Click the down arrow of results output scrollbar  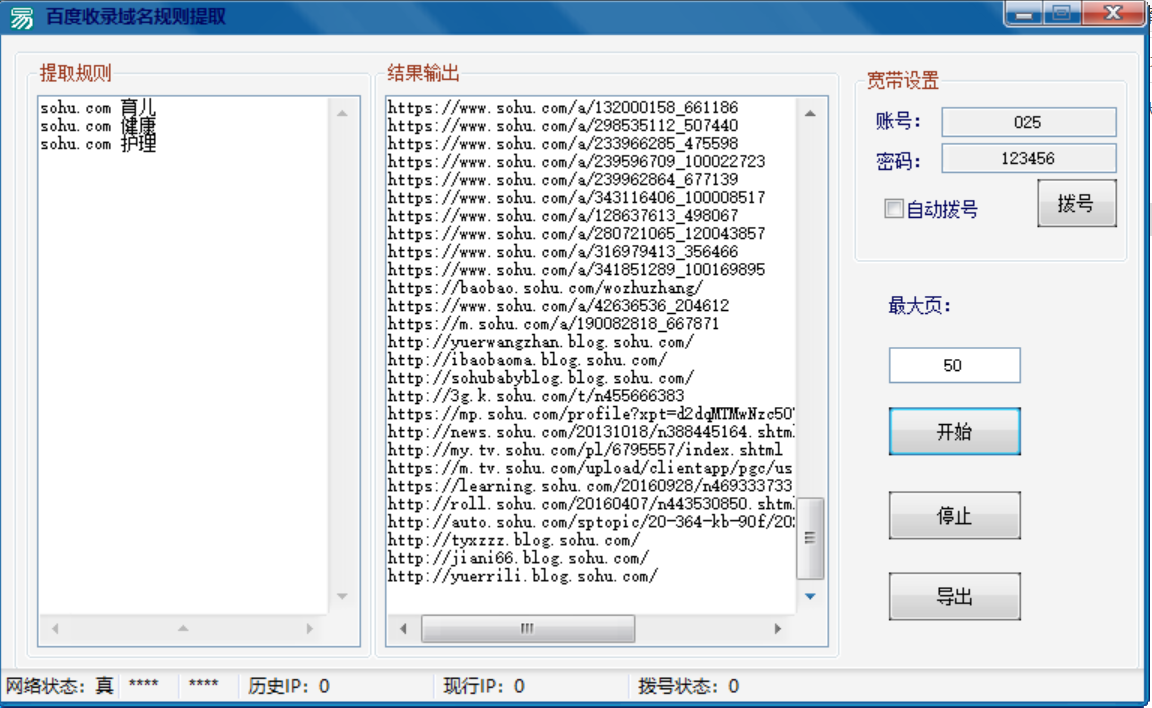(x=810, y=596)
